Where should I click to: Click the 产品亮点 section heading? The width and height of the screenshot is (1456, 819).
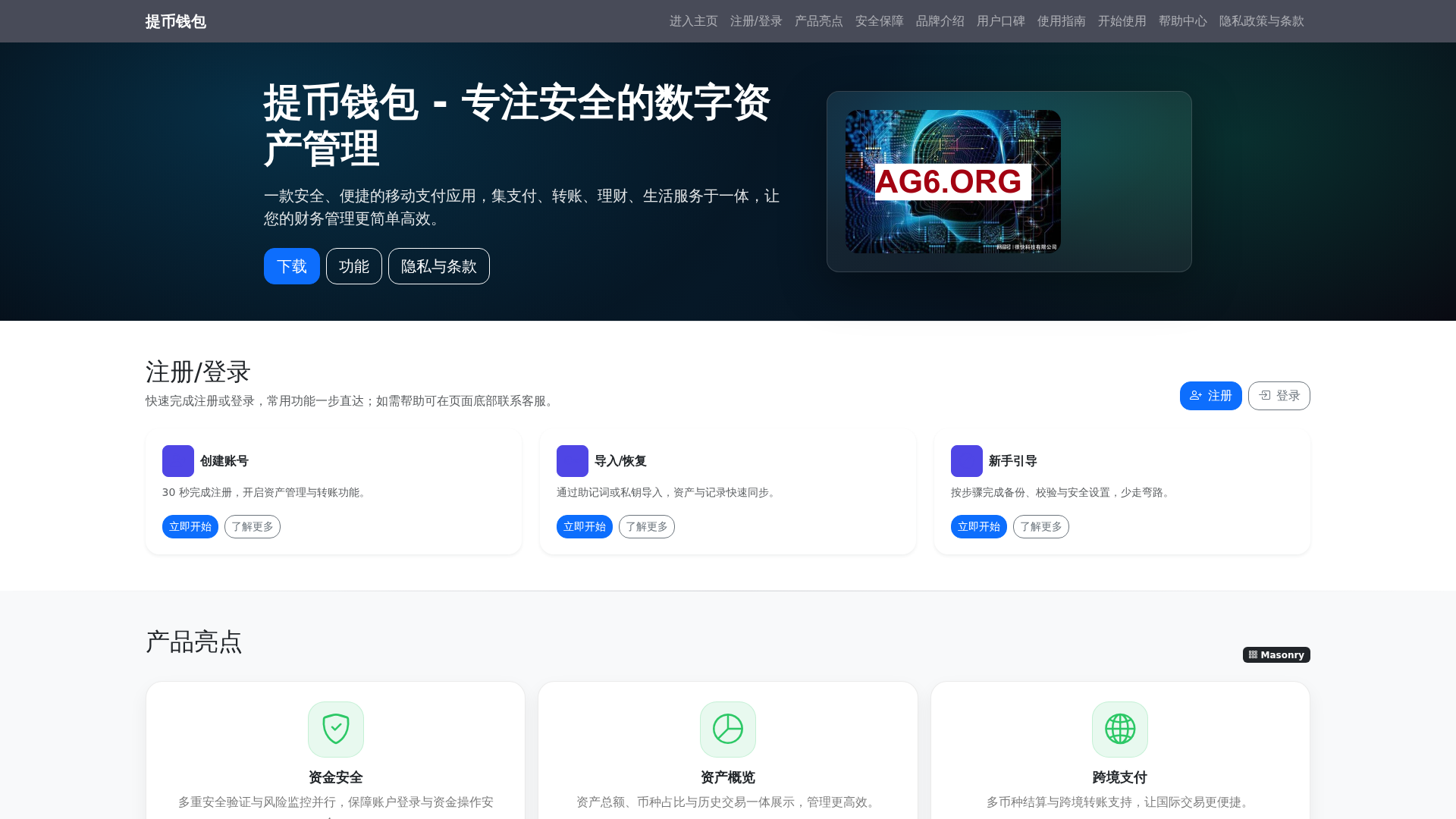click(x=194, y=642)
